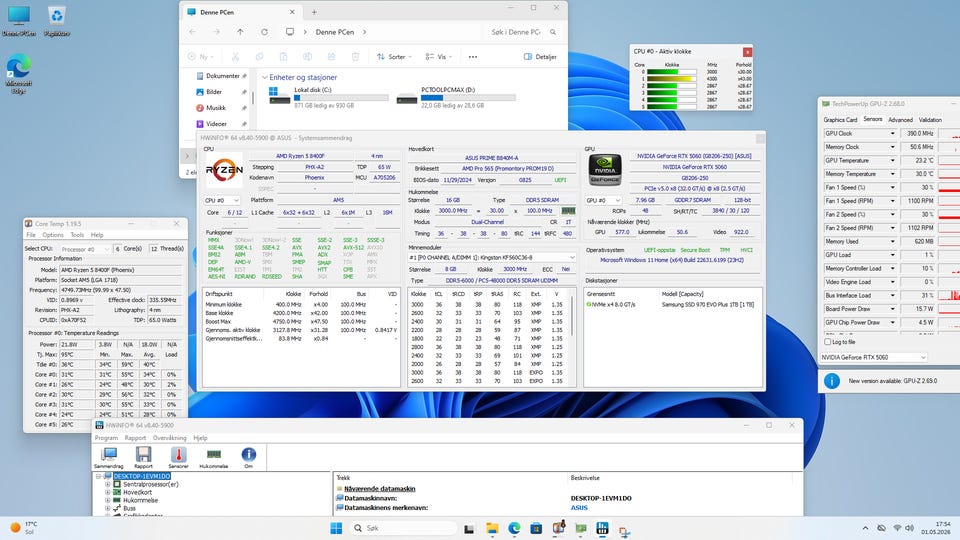Viewport: 960px width, 540px height.
Task: Click the taskbar Søk search box
Action: (x=402, y=528)
